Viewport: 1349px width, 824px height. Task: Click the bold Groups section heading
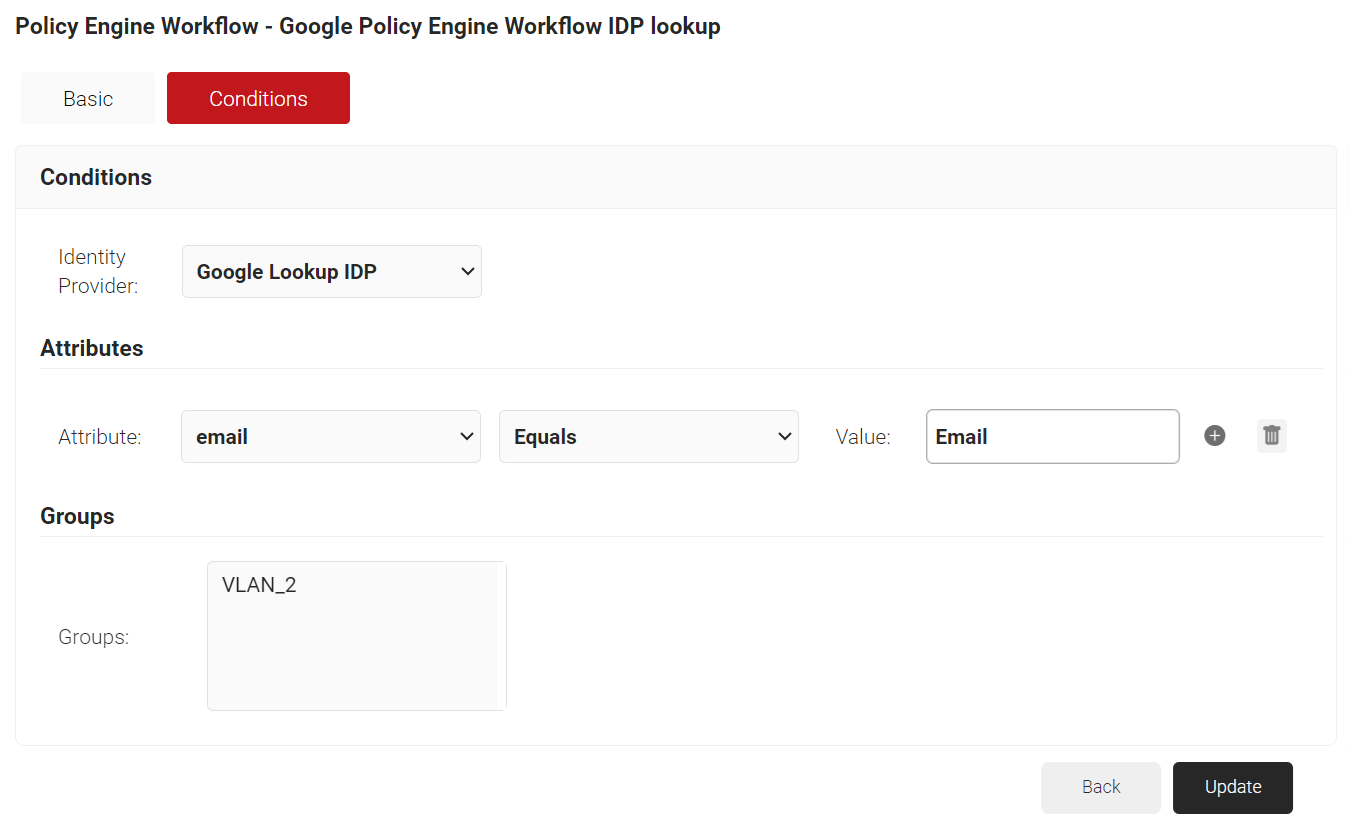(77, 516)
